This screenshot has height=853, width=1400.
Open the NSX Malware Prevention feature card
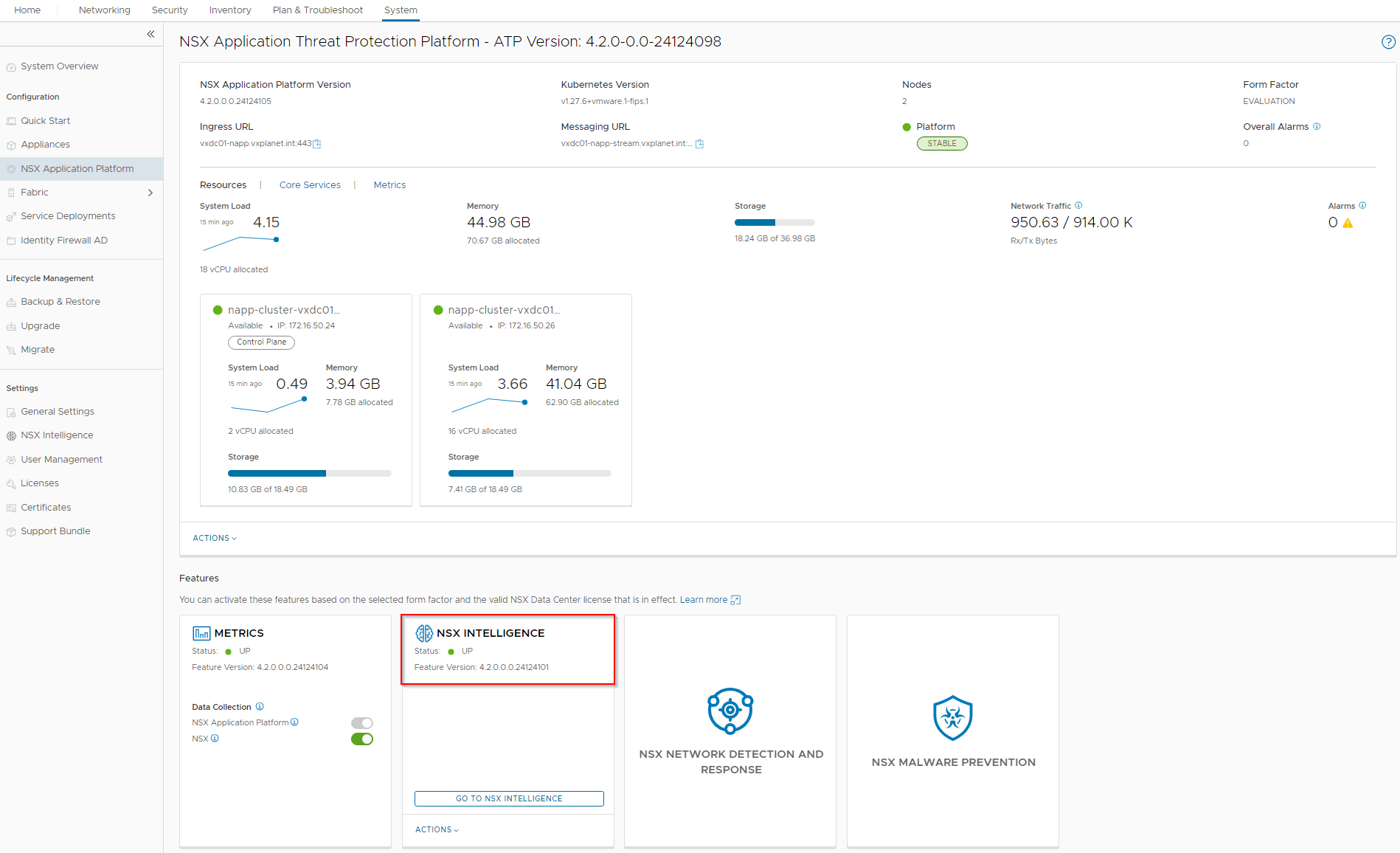953,731
